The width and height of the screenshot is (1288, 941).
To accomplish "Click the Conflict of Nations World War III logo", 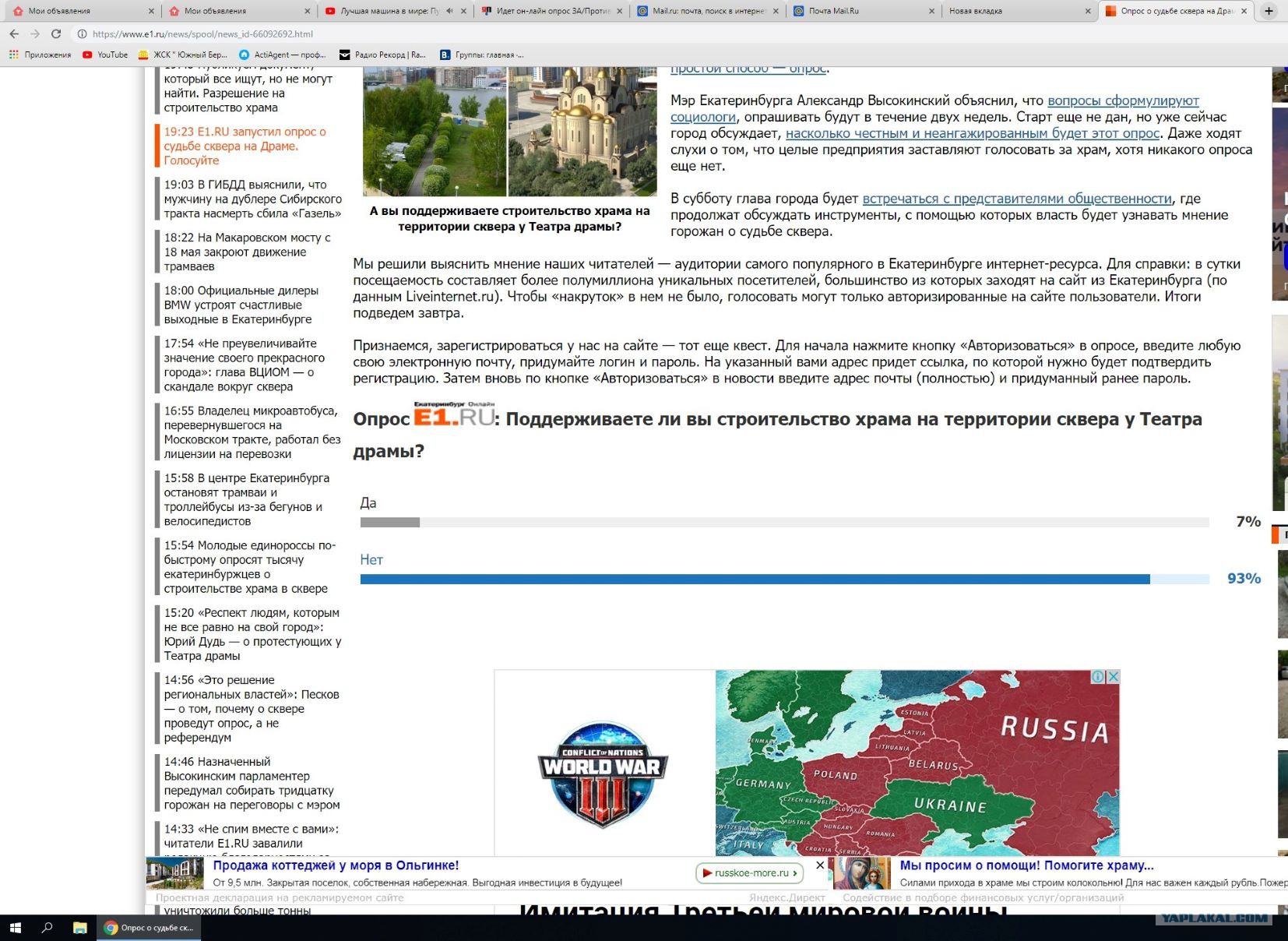I will coord(603,774).
